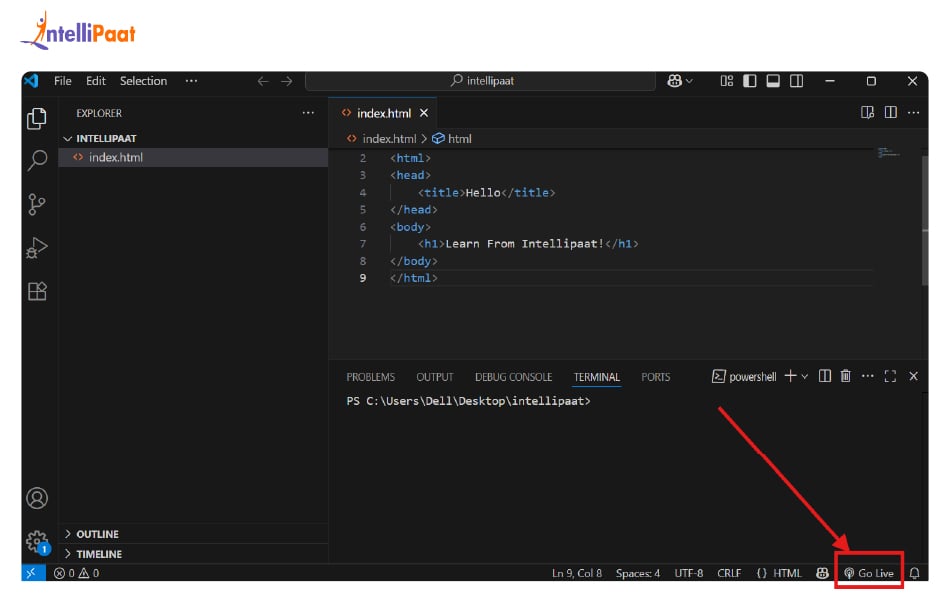Image resolution: width=950 pixels, height=605 pixels.
Task: Open the Edit menu
Action: pos(96,81)
